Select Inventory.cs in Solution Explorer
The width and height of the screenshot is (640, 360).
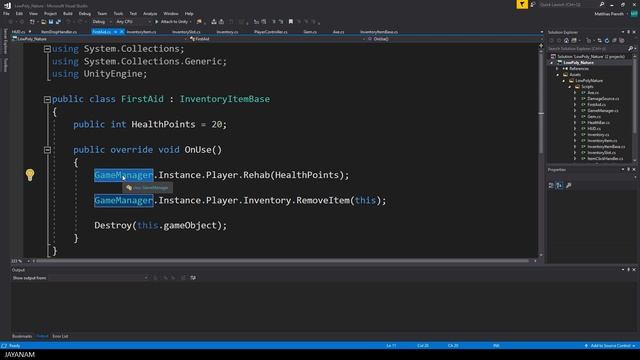click(x=598, y=135)
